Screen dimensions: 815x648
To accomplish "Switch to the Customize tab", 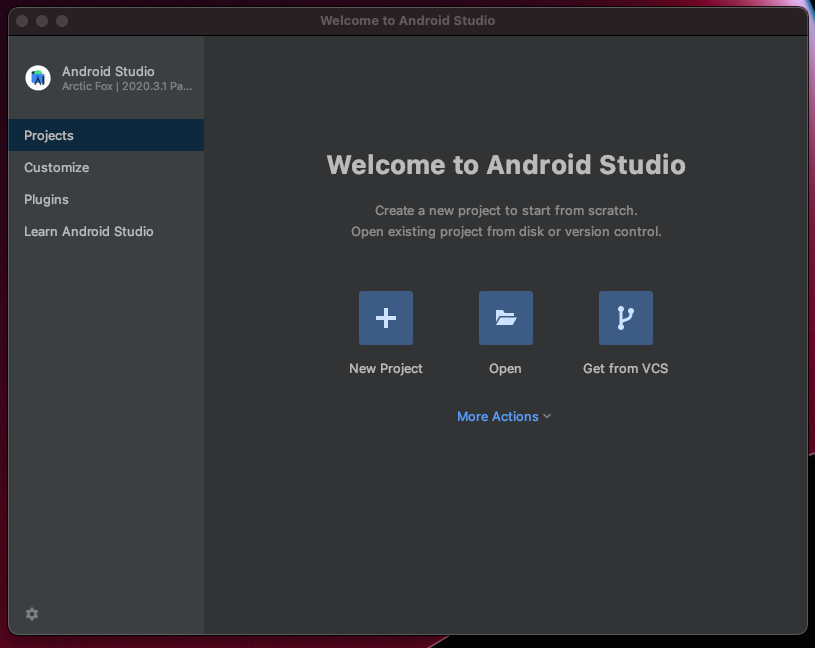I will tap(106, 167).
